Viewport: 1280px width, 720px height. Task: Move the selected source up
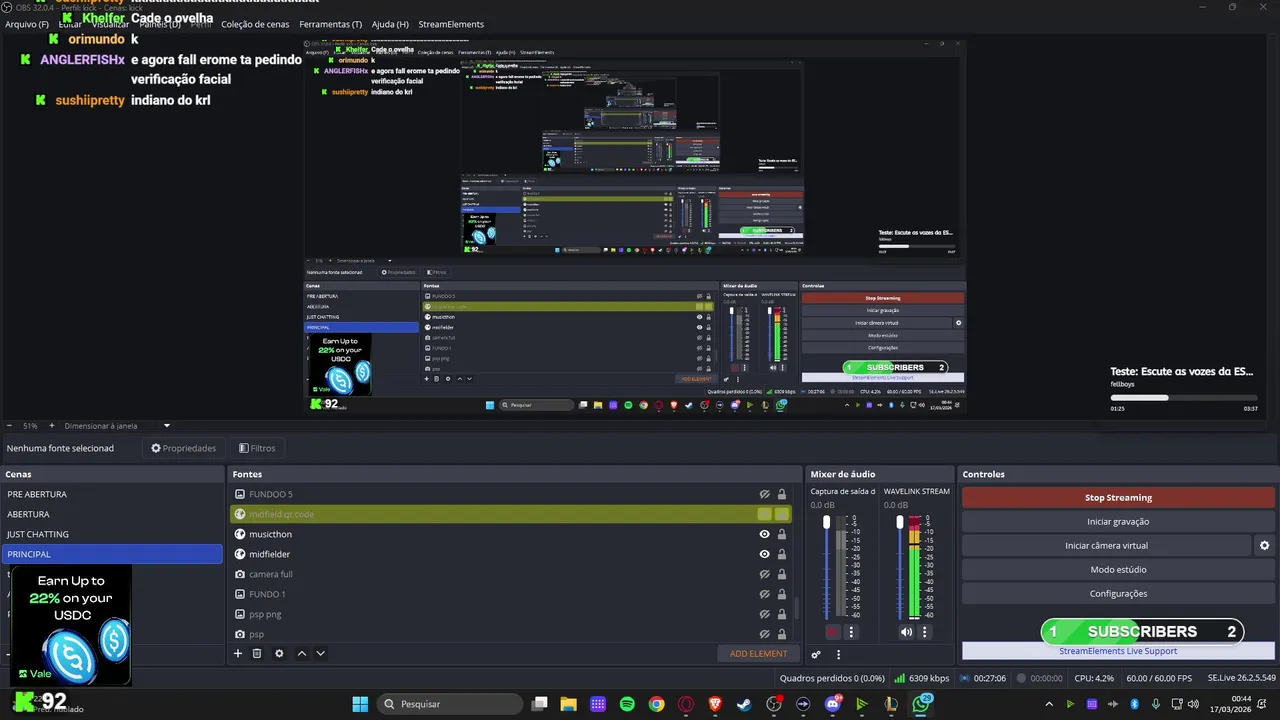click(x=303, y=654)
